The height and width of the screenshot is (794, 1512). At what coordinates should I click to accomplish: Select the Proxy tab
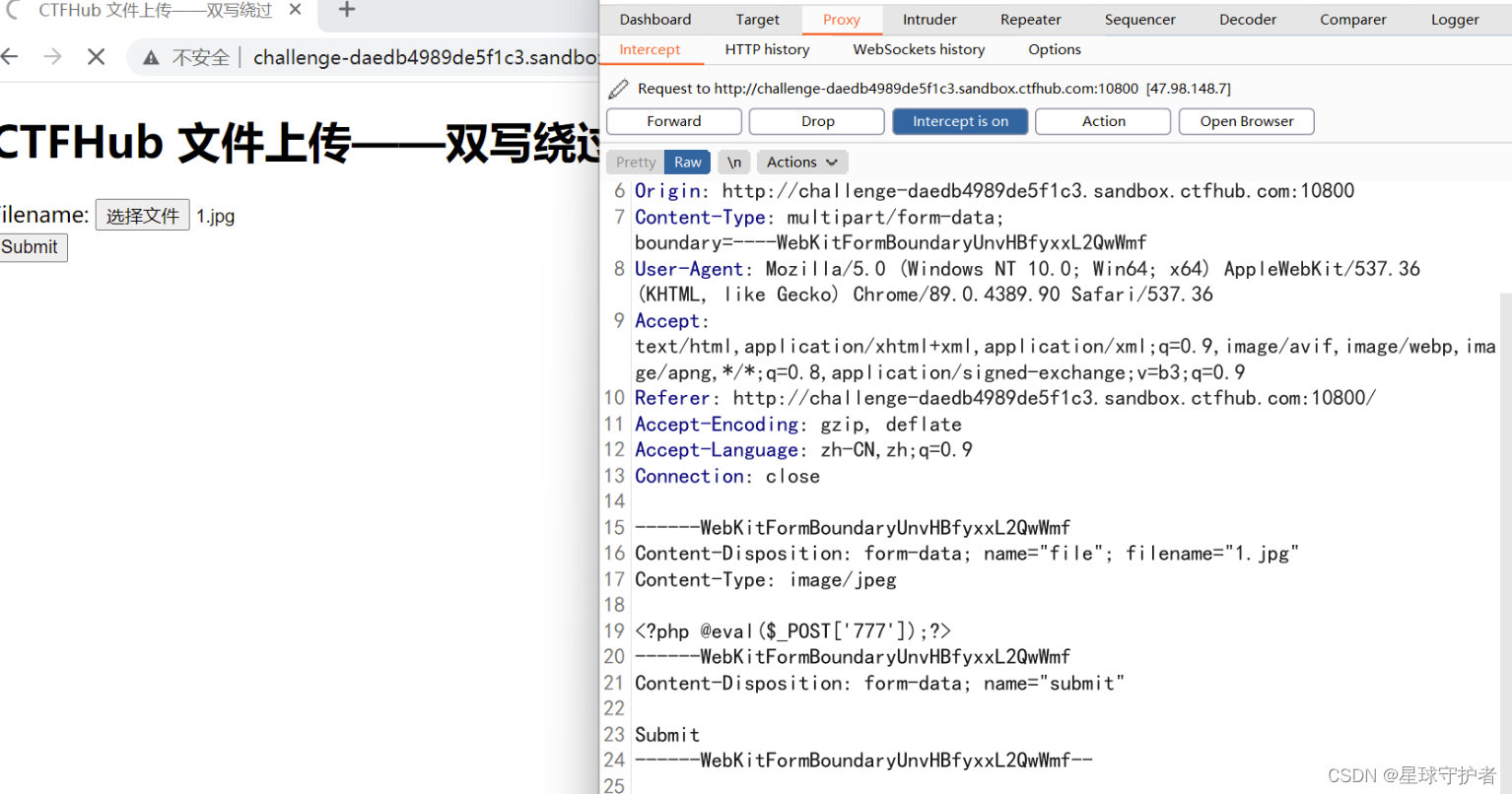(x=842, y=20)
